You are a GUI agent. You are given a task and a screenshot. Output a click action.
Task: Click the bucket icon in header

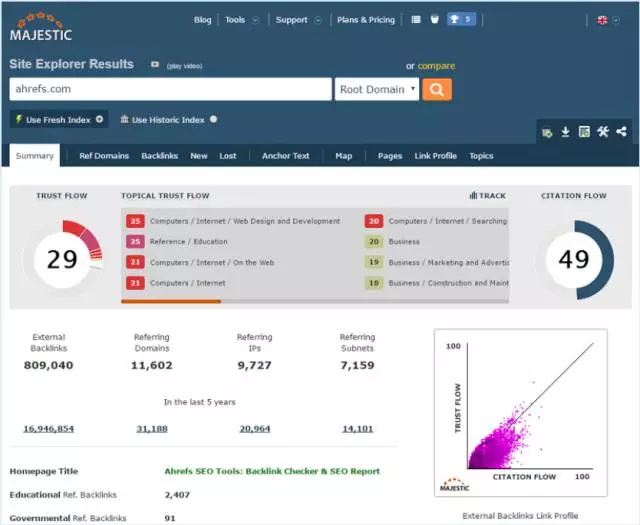pos(434,19)
